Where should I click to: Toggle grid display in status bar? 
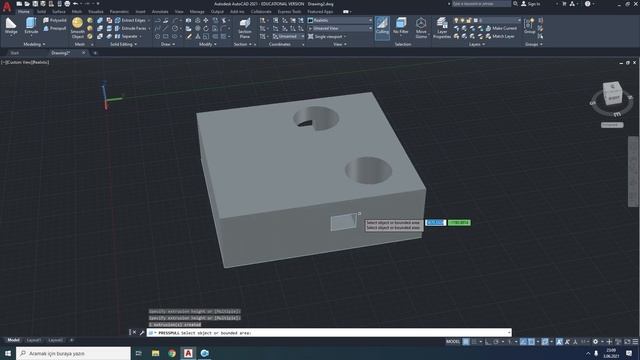tap(466, 342)
